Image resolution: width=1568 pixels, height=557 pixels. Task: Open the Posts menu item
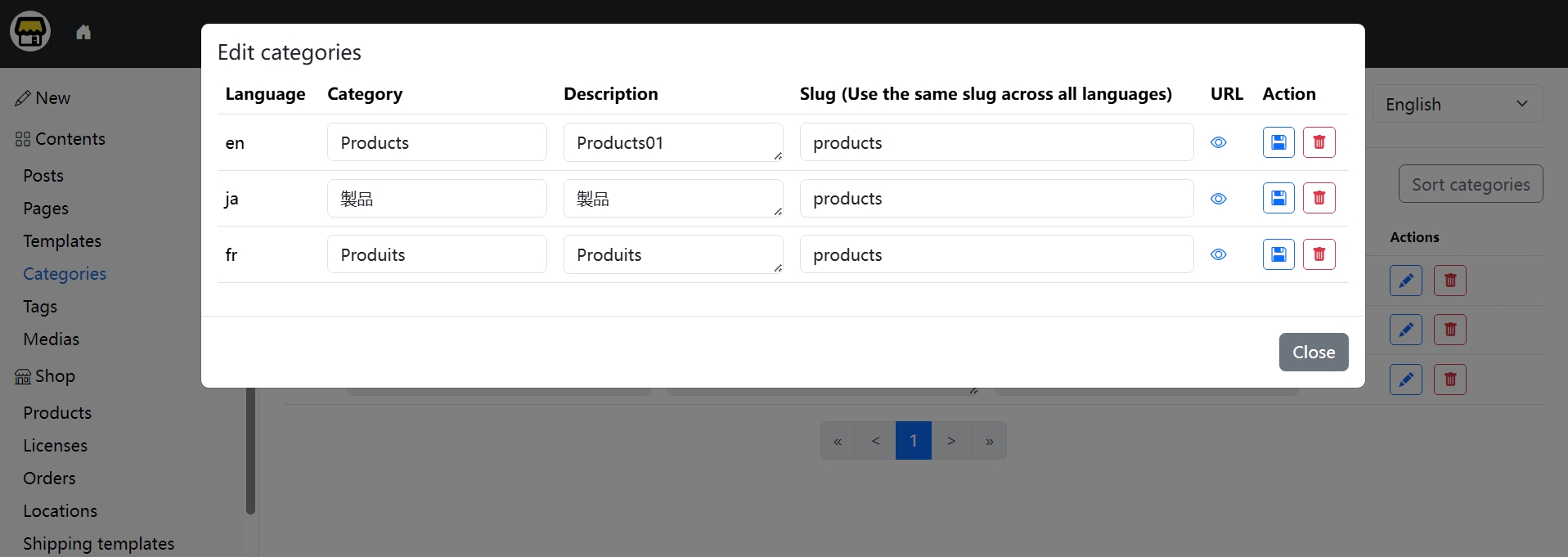click(43, 176)
